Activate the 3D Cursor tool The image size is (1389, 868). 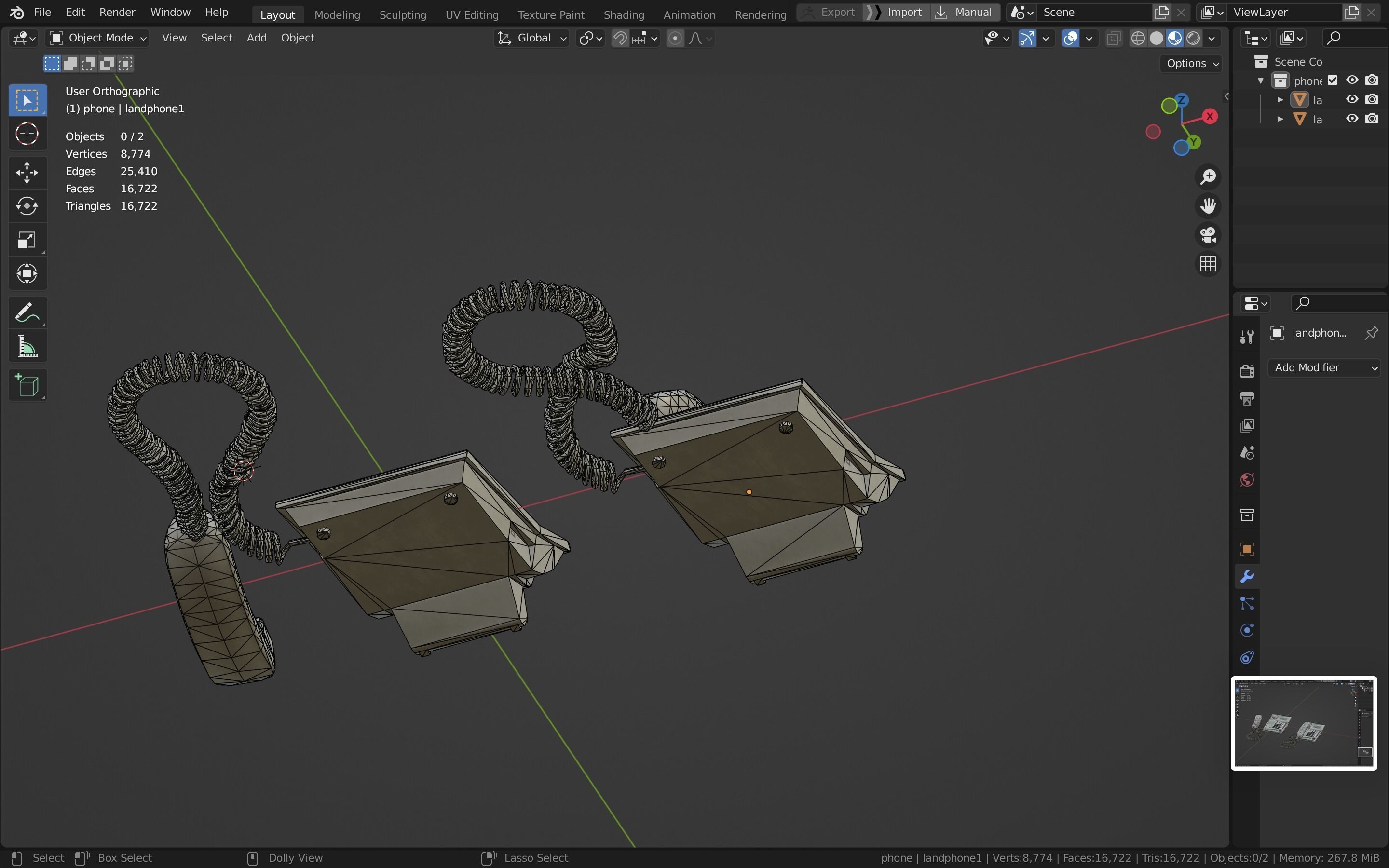27,134
